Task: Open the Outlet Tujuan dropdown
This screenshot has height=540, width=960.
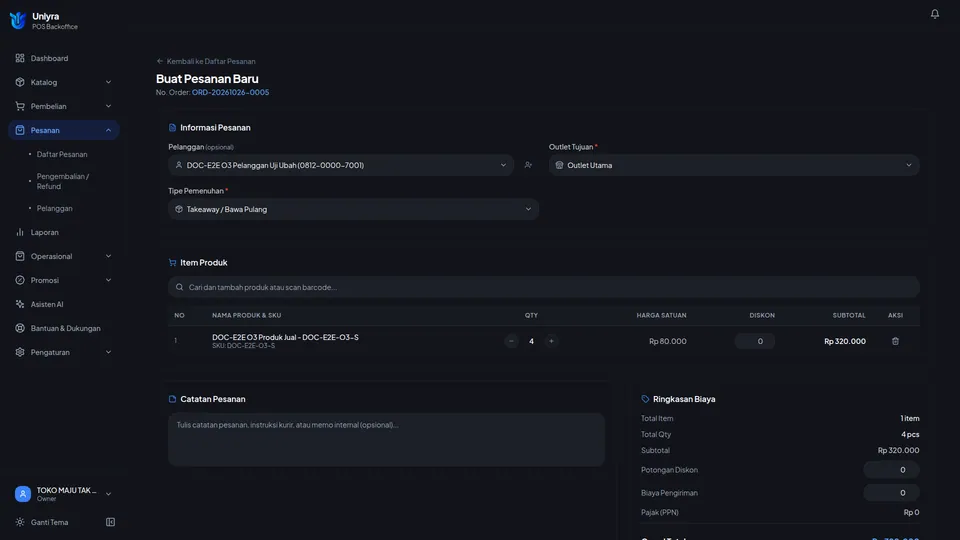Action: click(x=734, y=165)
